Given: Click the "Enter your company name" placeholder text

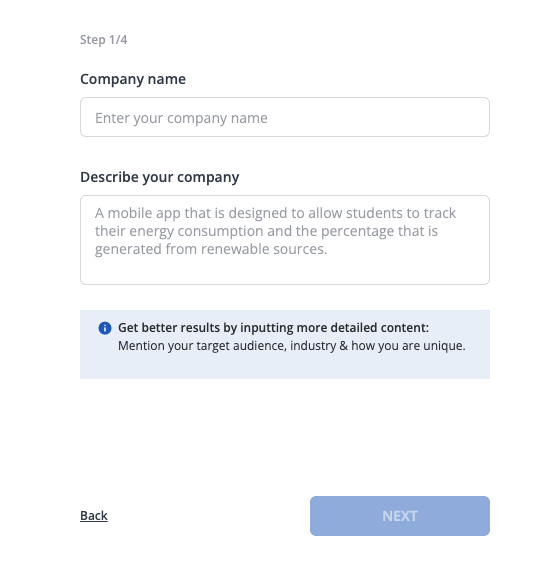Looking at the screenshot, I should tap(181, 118).
